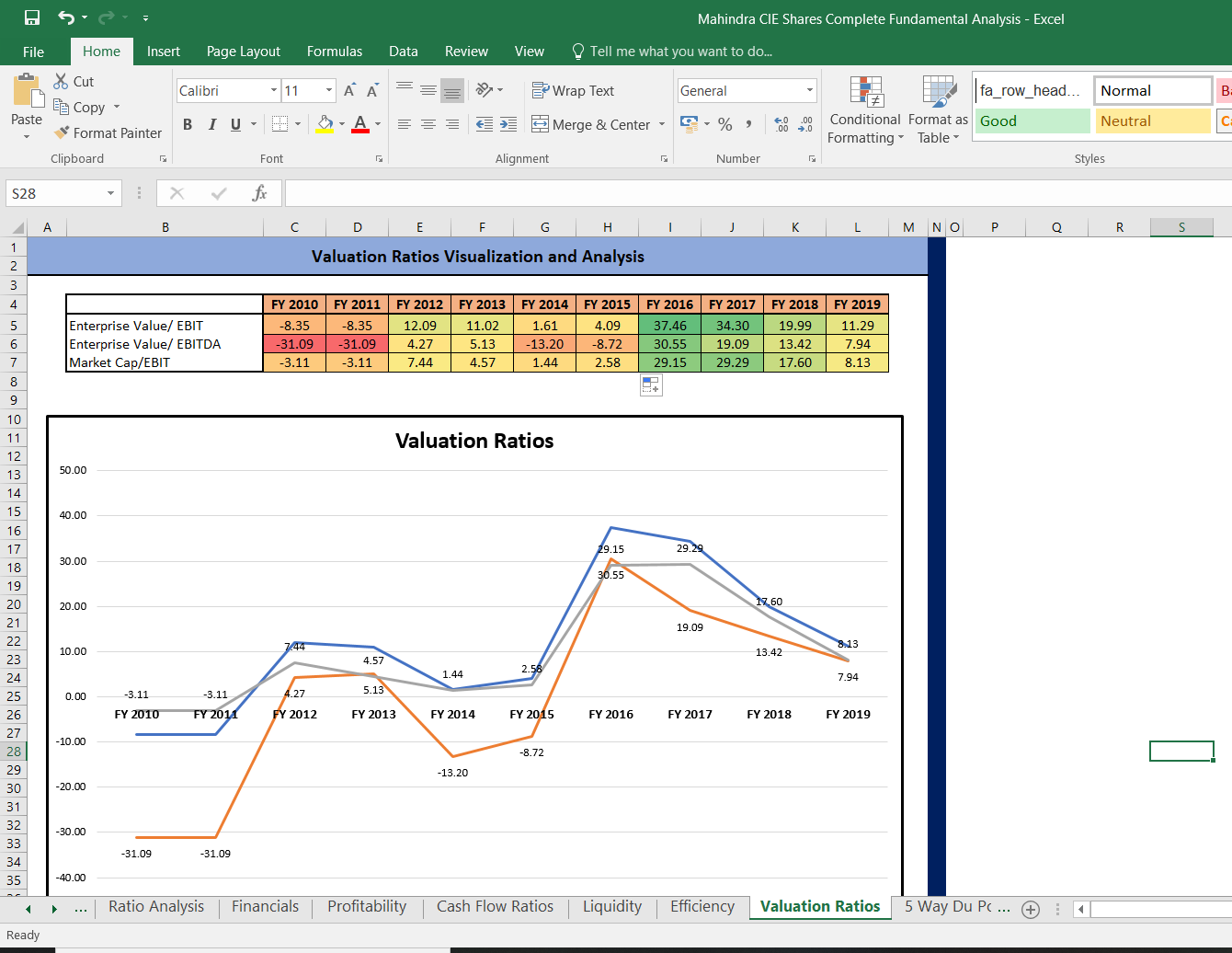
Task: Apply red font color
Action: (360, 124)
